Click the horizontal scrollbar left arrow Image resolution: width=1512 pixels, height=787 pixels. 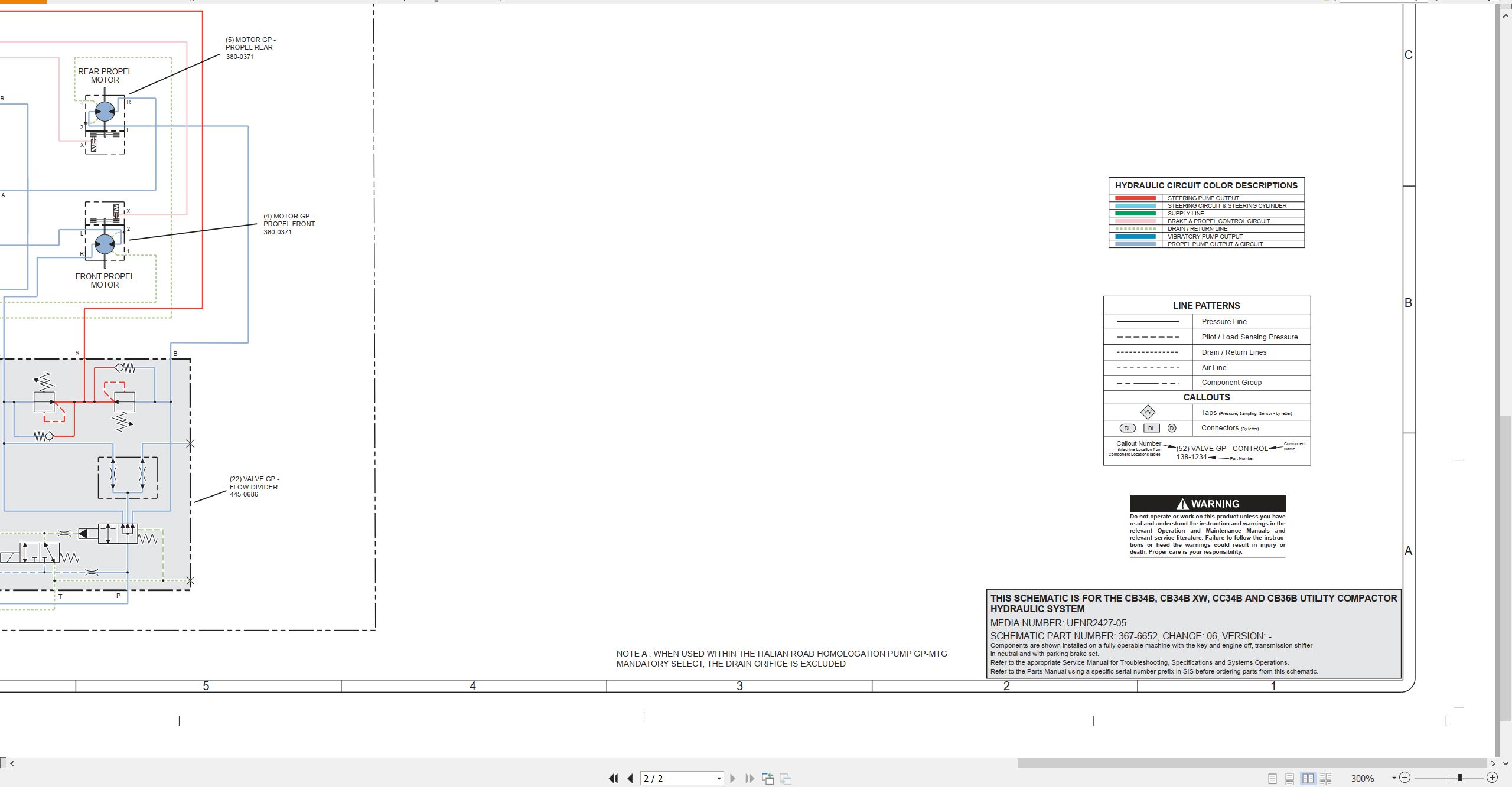12,763
